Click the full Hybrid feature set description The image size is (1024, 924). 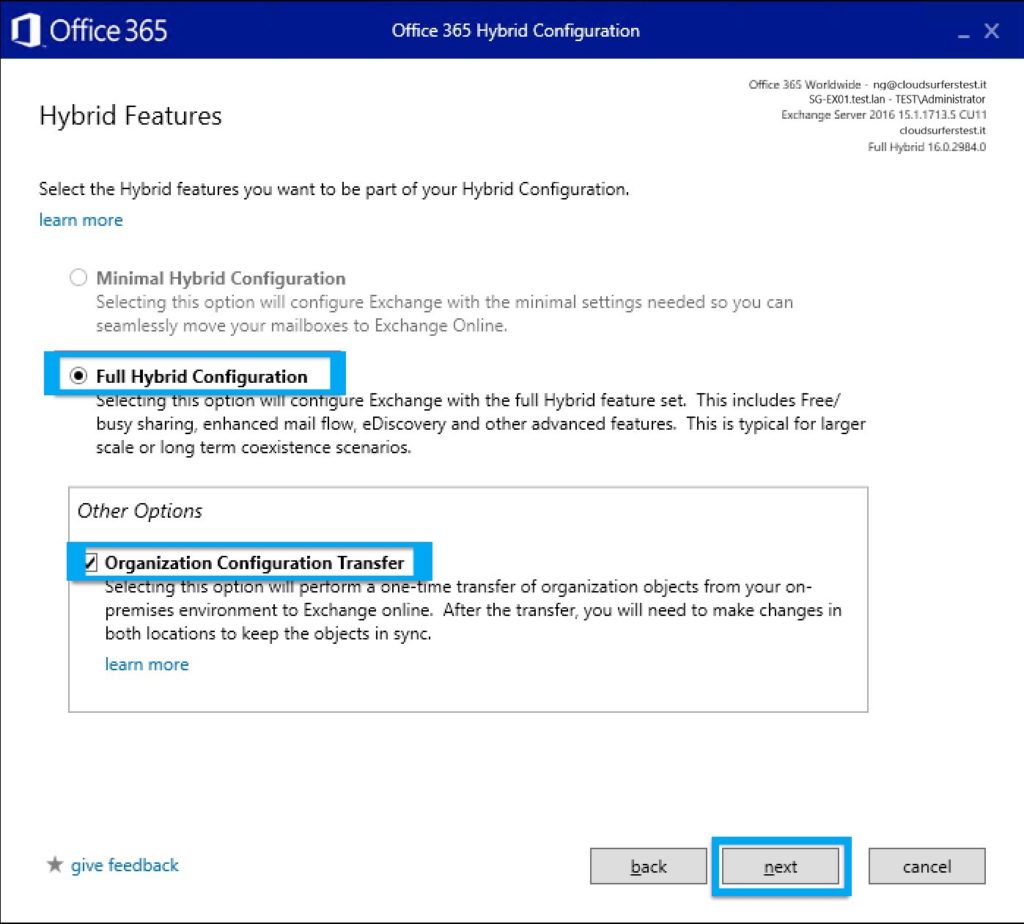(481, 424)
